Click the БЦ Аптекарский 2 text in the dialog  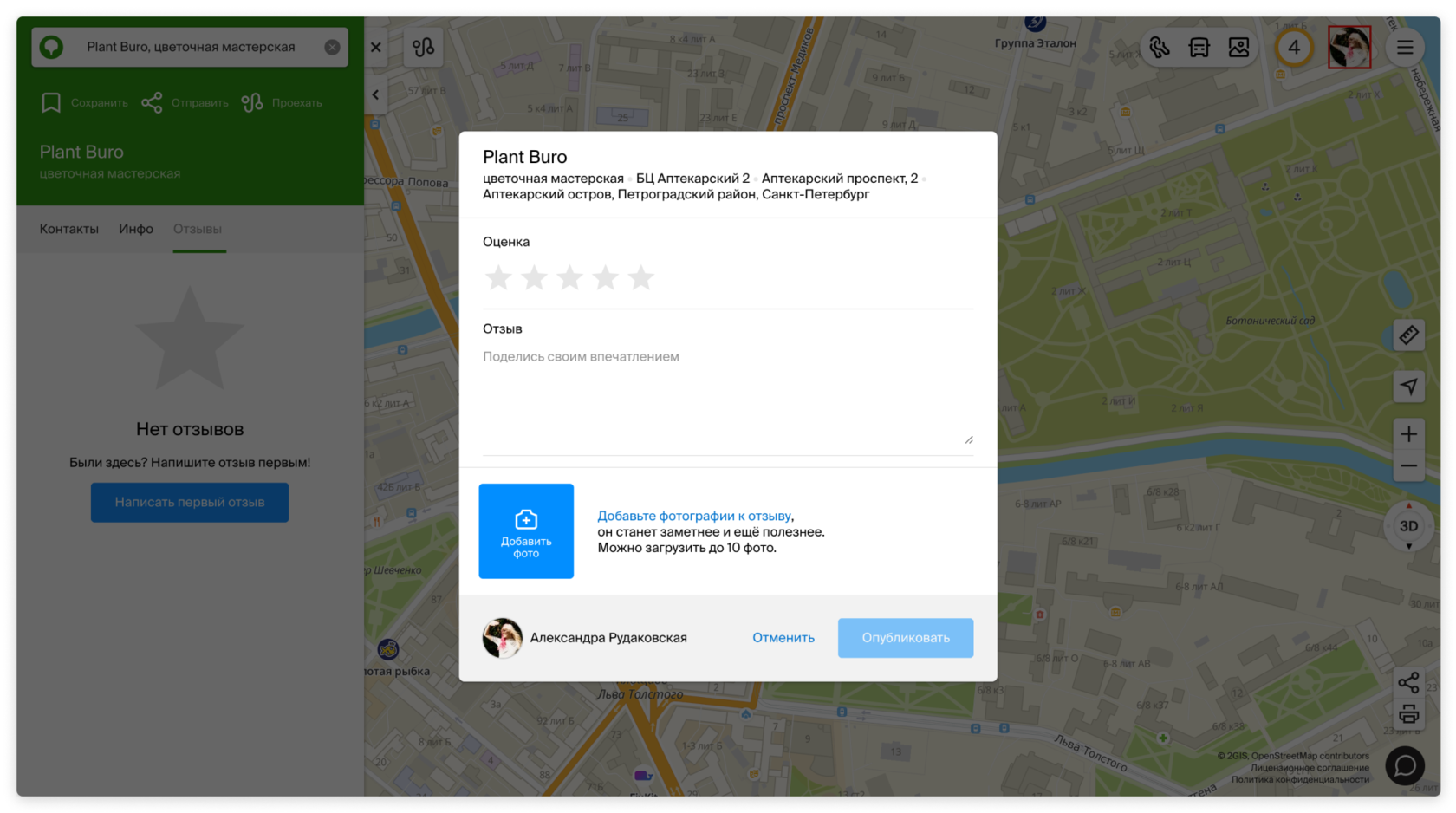693,179
